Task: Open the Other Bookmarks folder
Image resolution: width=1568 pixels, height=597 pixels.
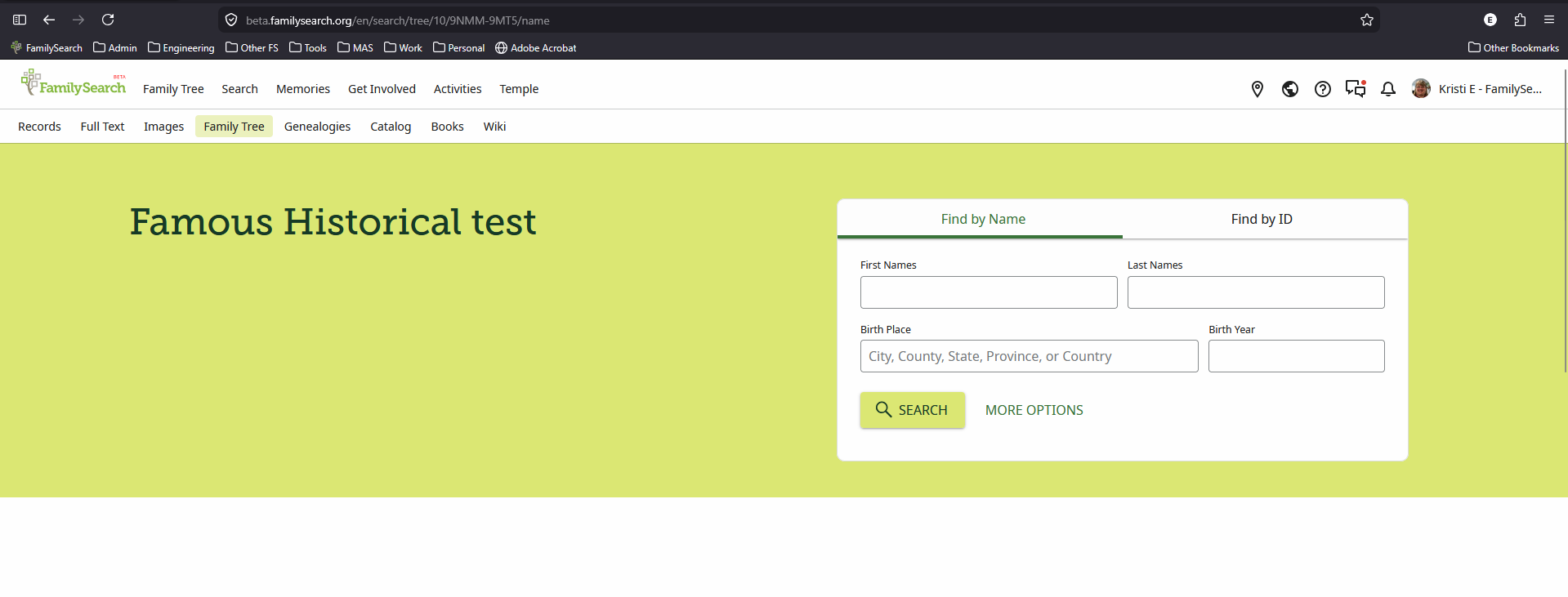Action: [x=1513, y=48]
